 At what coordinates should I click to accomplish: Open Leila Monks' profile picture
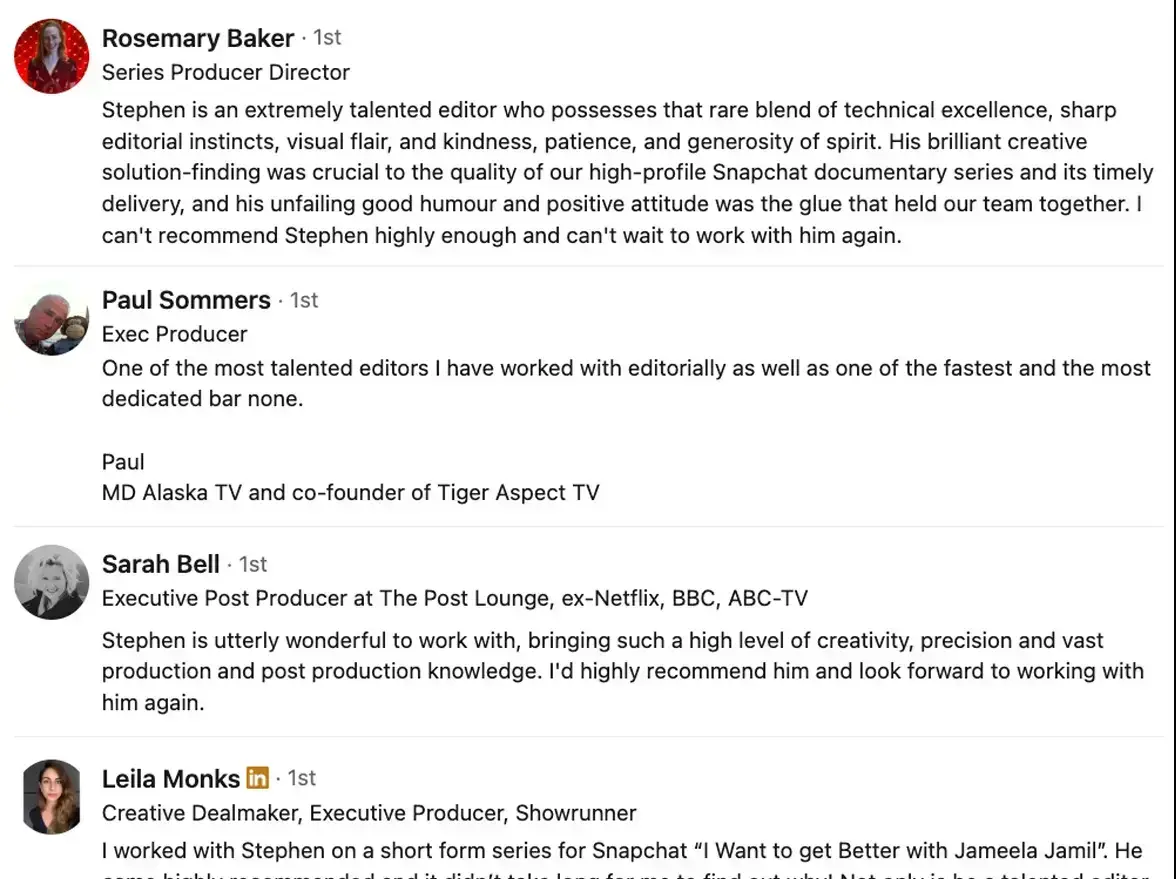click(x=52, y=796)
